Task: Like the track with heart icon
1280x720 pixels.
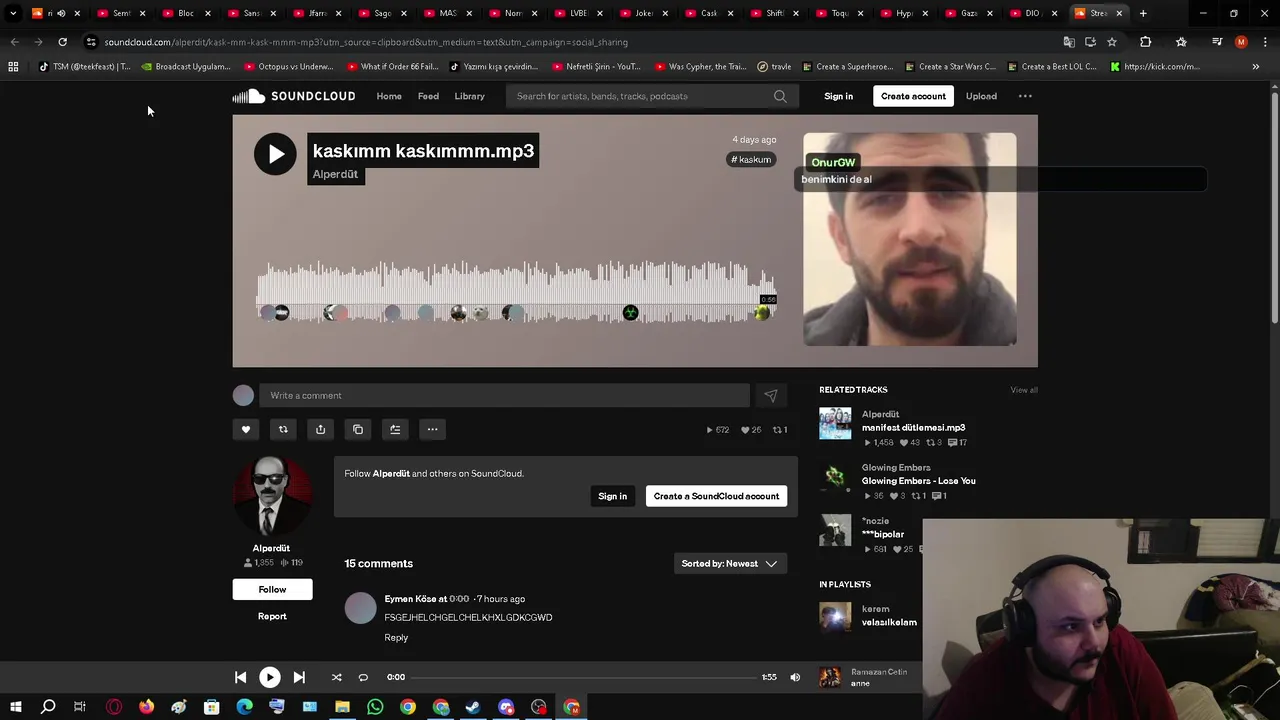Action: click(x=246, y=429)
